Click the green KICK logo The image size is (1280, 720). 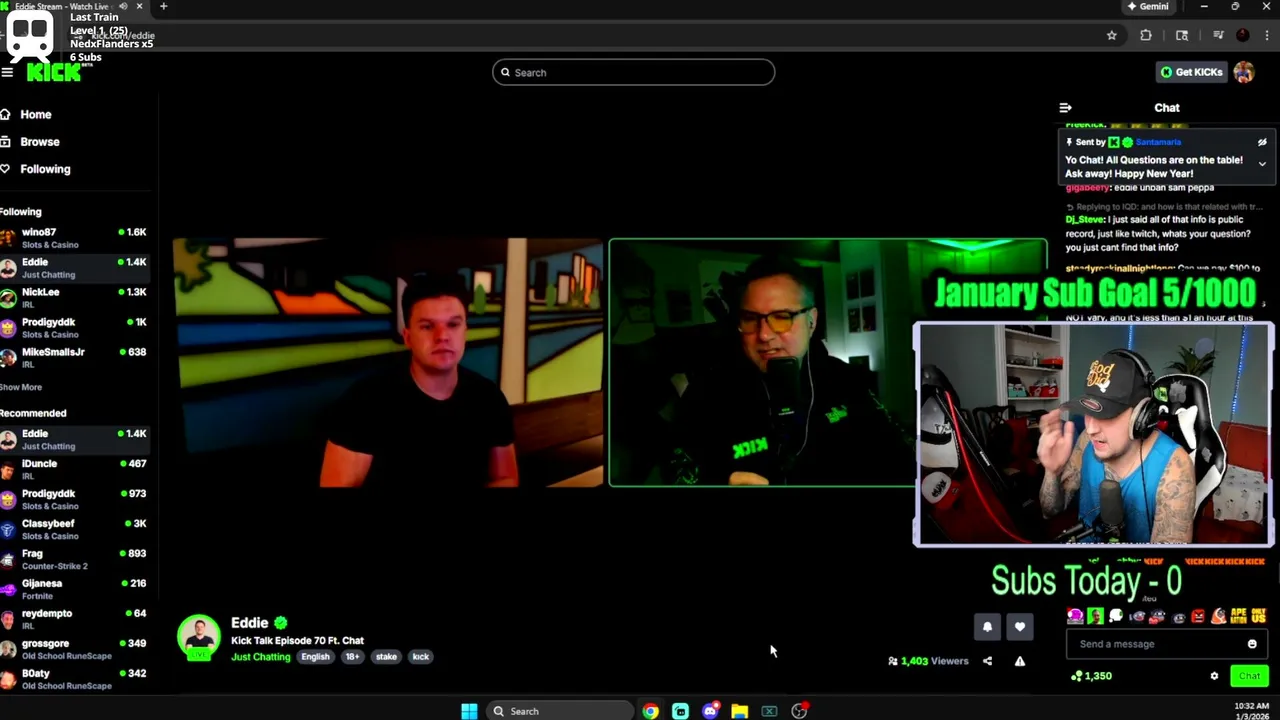[x=53, y=72]
